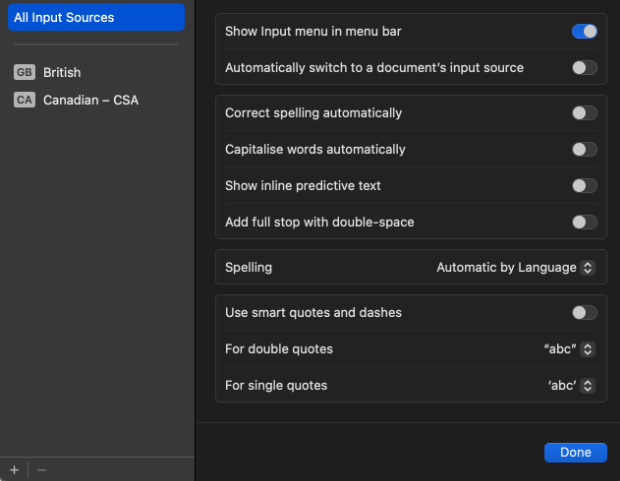Screen dimensions: 620x481
Task: Click the Done button
Action: pos(575,452)
